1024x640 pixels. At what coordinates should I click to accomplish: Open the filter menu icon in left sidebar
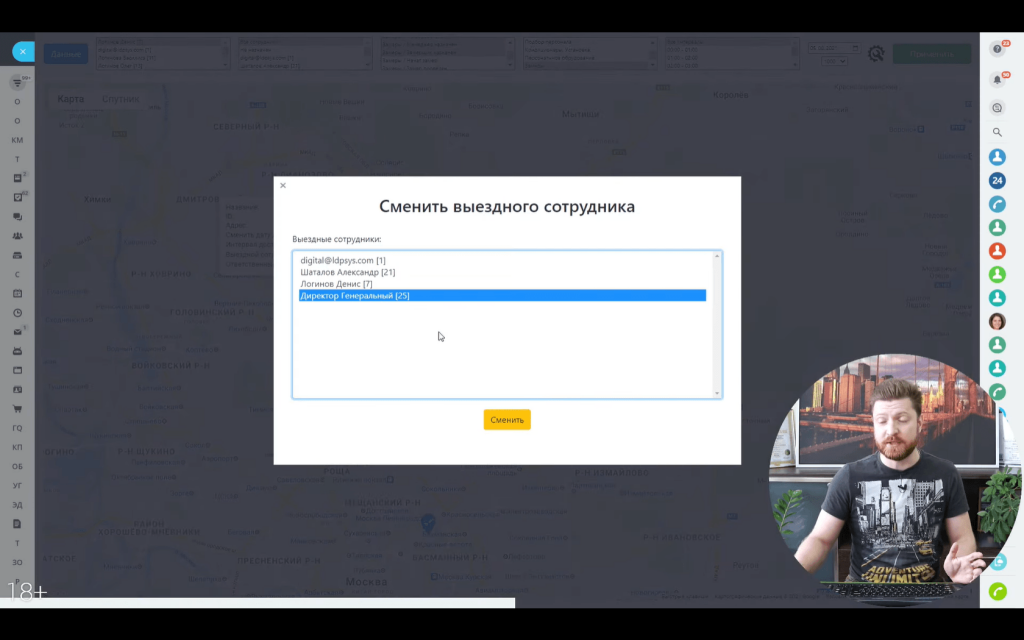(x=17, y=82)
